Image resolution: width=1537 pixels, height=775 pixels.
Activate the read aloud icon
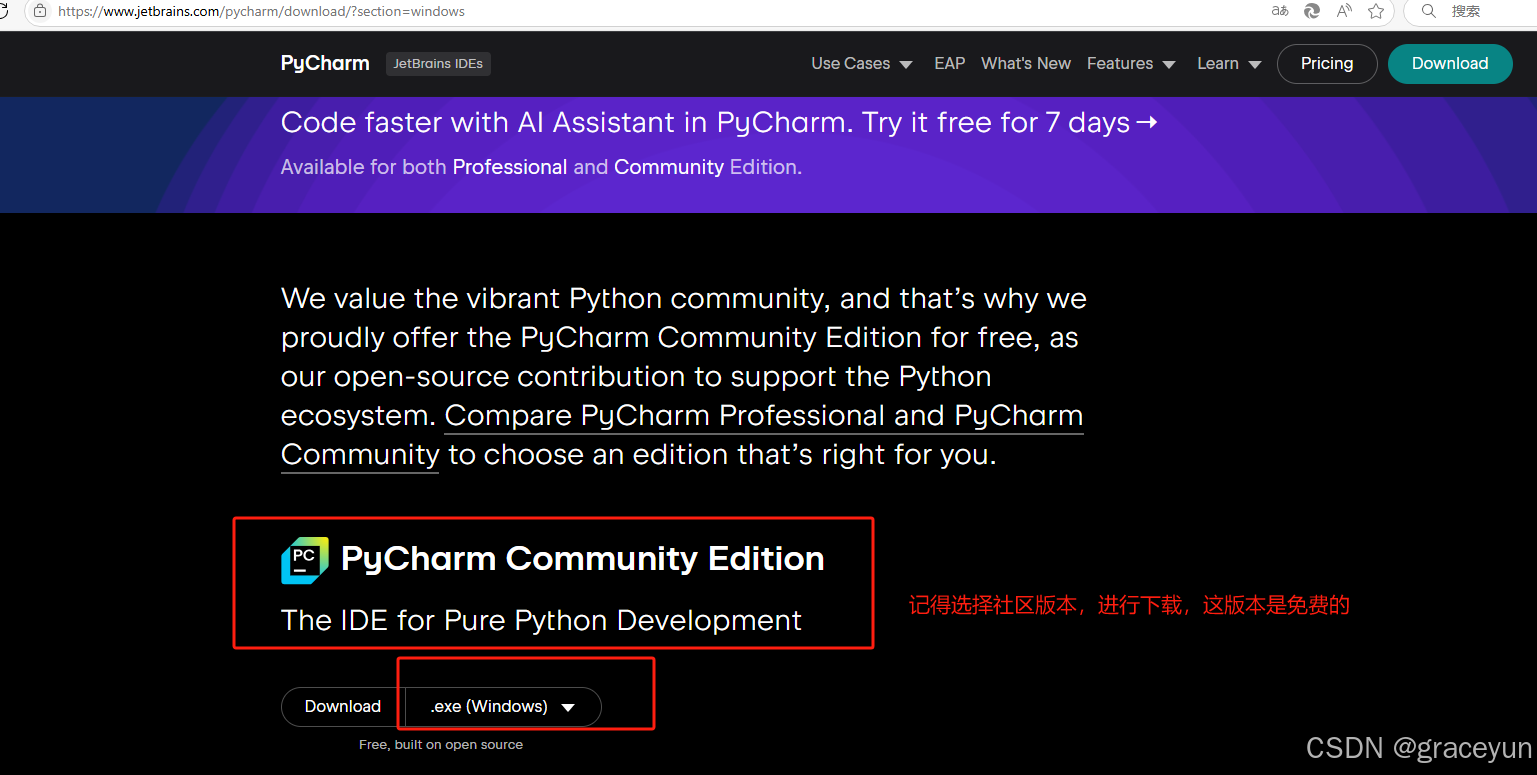pos(1344,11)
